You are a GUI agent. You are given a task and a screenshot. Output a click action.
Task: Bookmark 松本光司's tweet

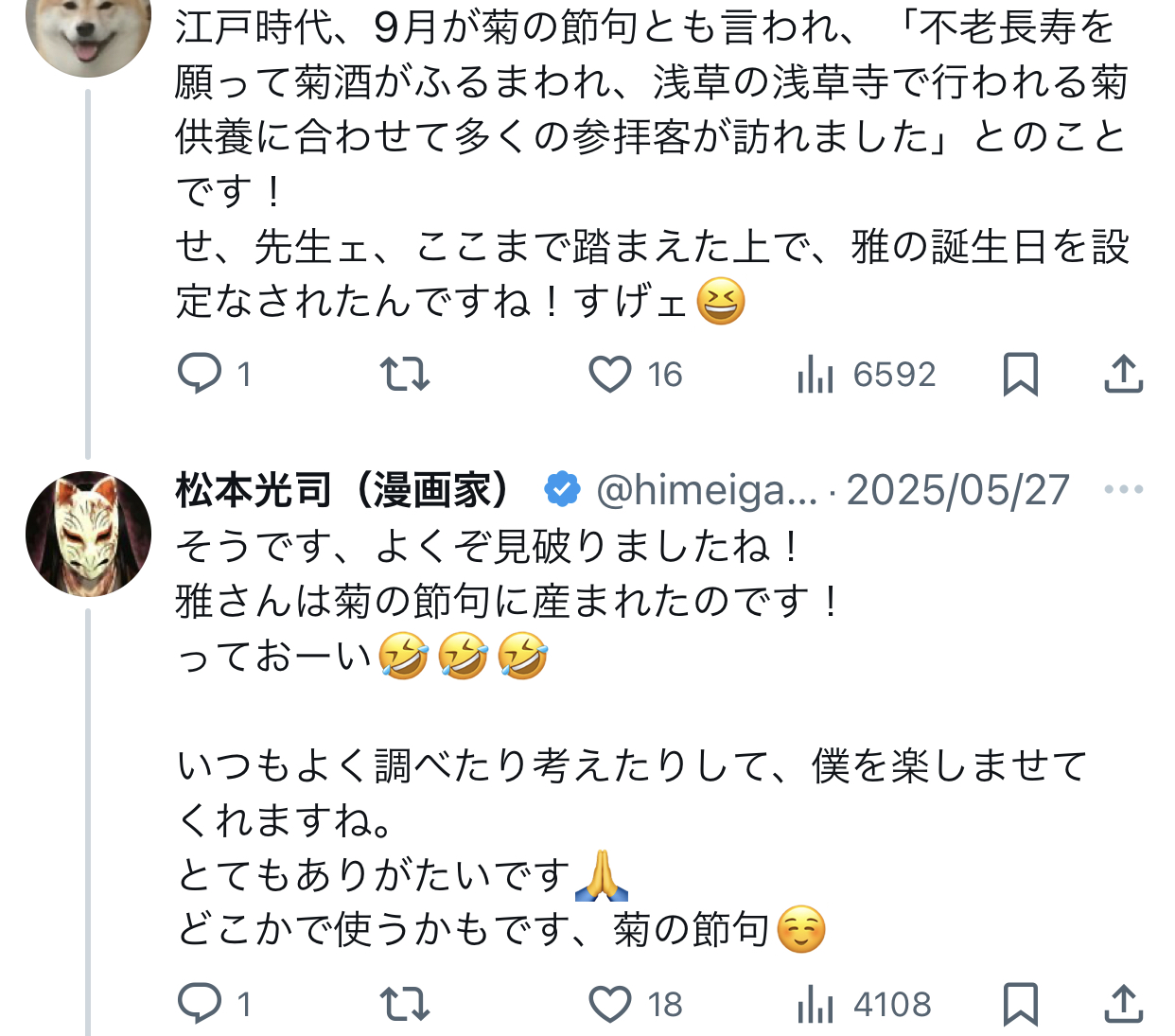[x=1020, y=1004]
